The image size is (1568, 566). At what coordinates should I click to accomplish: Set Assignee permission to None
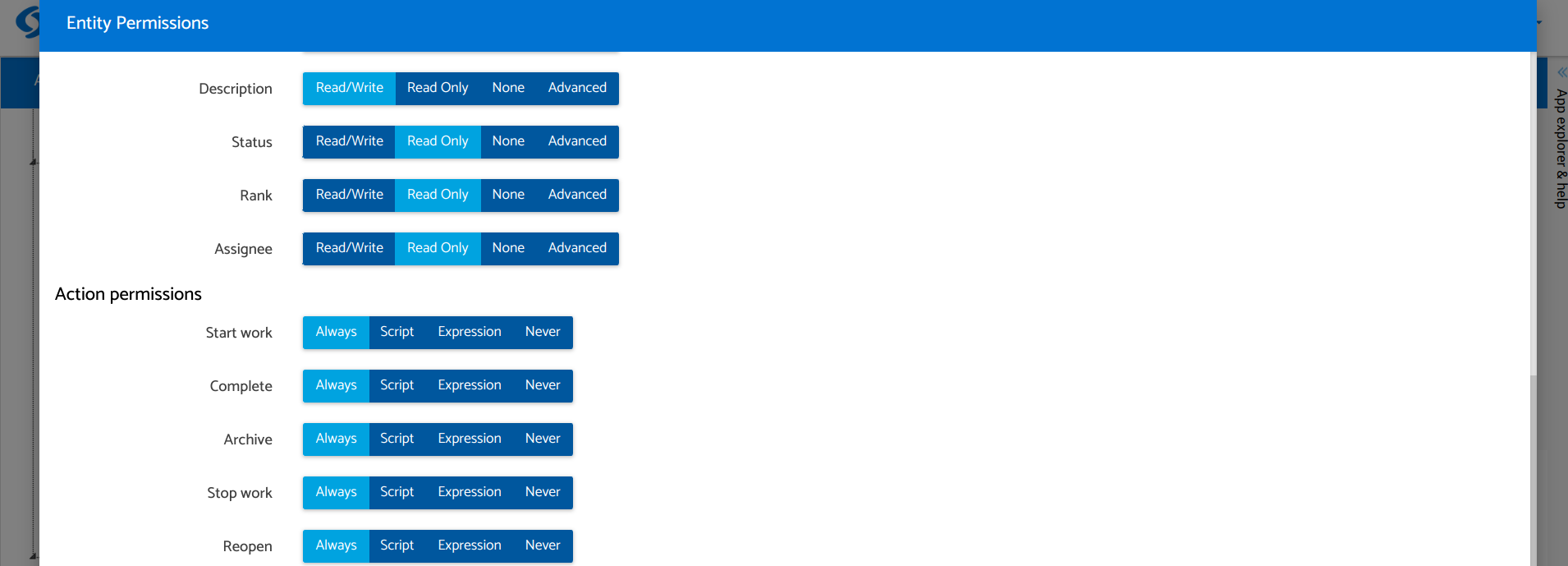(508, 248)
